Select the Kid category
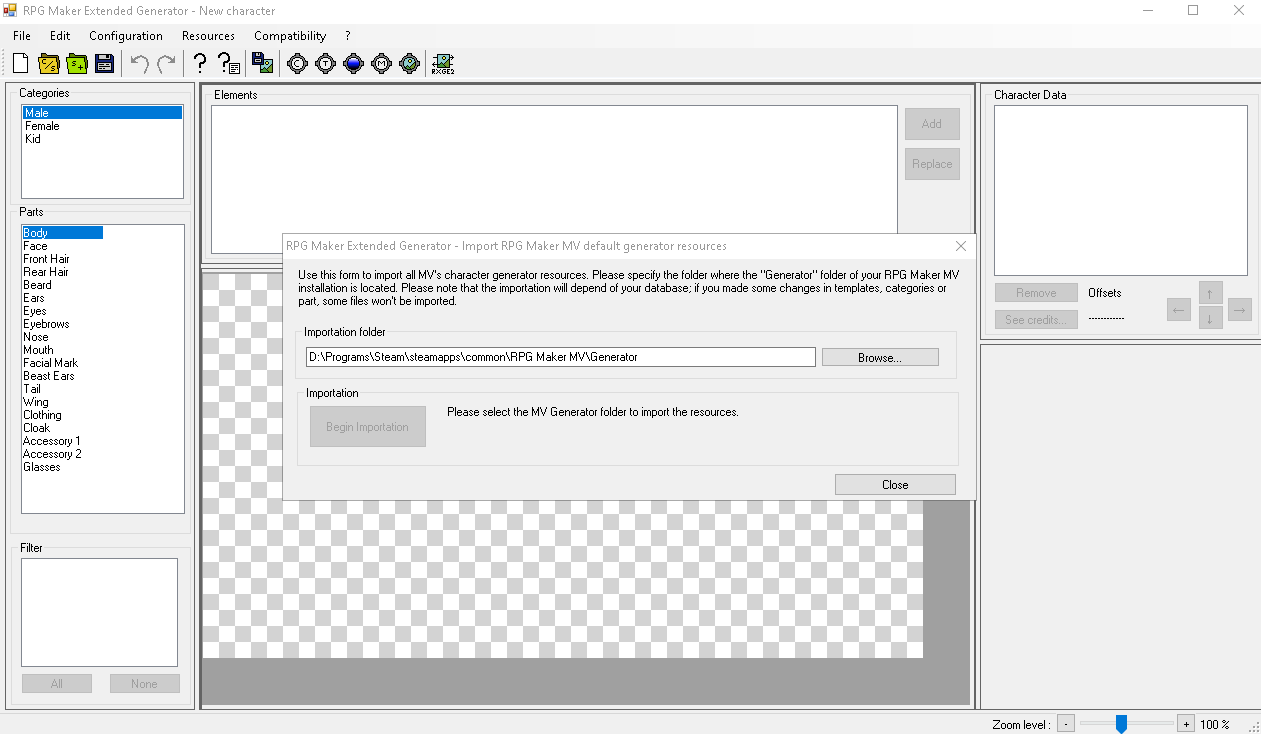1261x734 pixels. pos(33,139)
